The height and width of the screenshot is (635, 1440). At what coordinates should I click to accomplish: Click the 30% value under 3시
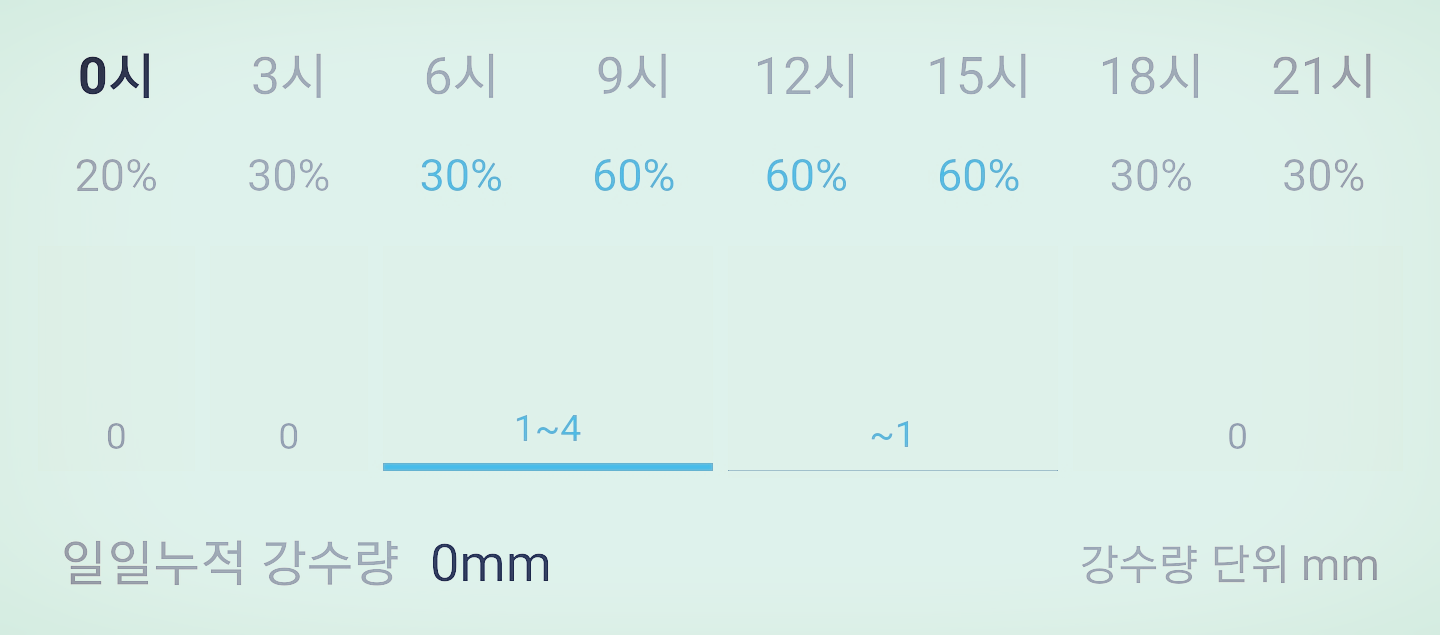coord(289,176)
